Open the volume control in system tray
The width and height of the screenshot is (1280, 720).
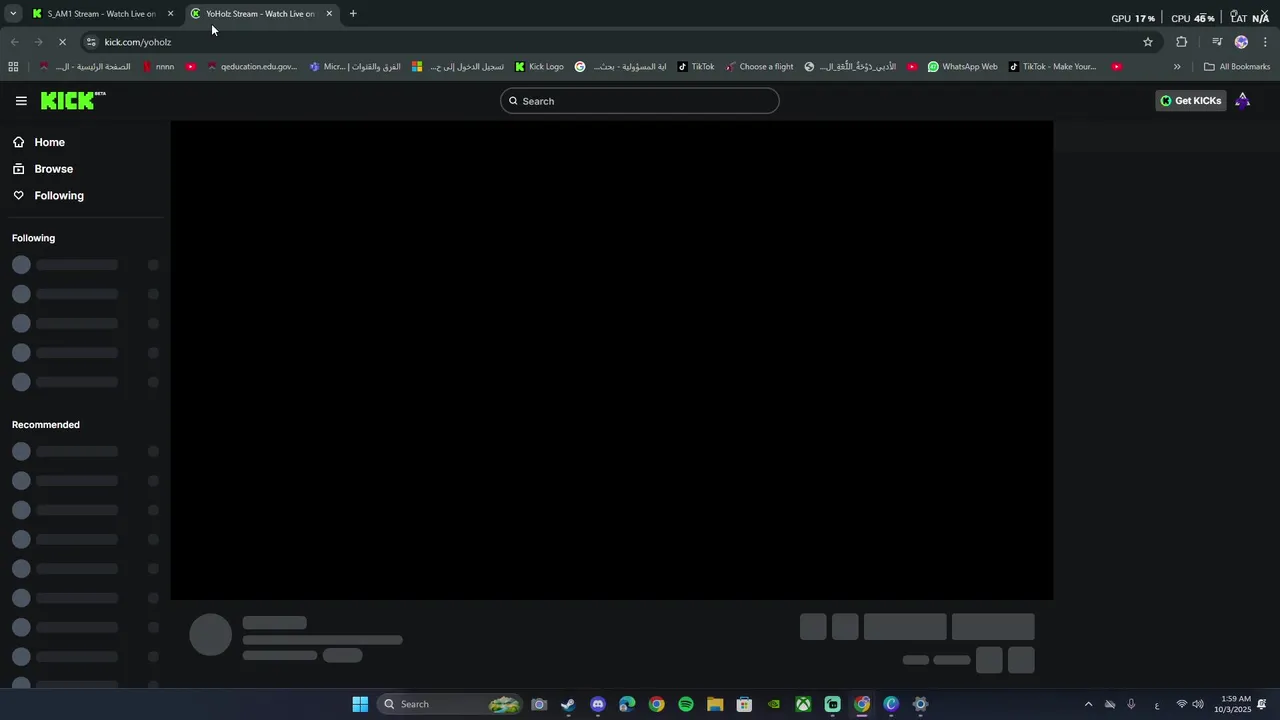(x=1198, y=704)
